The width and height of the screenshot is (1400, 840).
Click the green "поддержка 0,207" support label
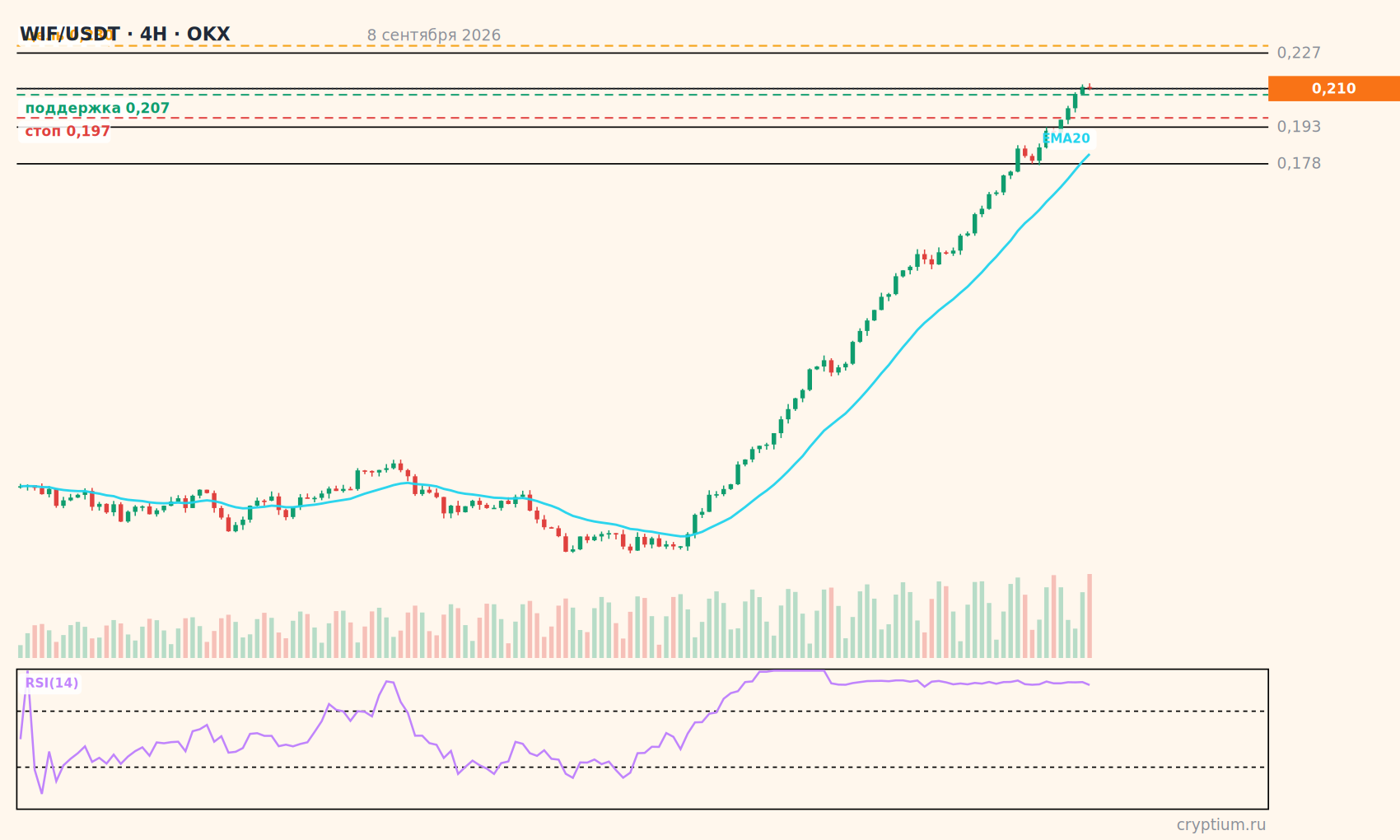point(97,109)
